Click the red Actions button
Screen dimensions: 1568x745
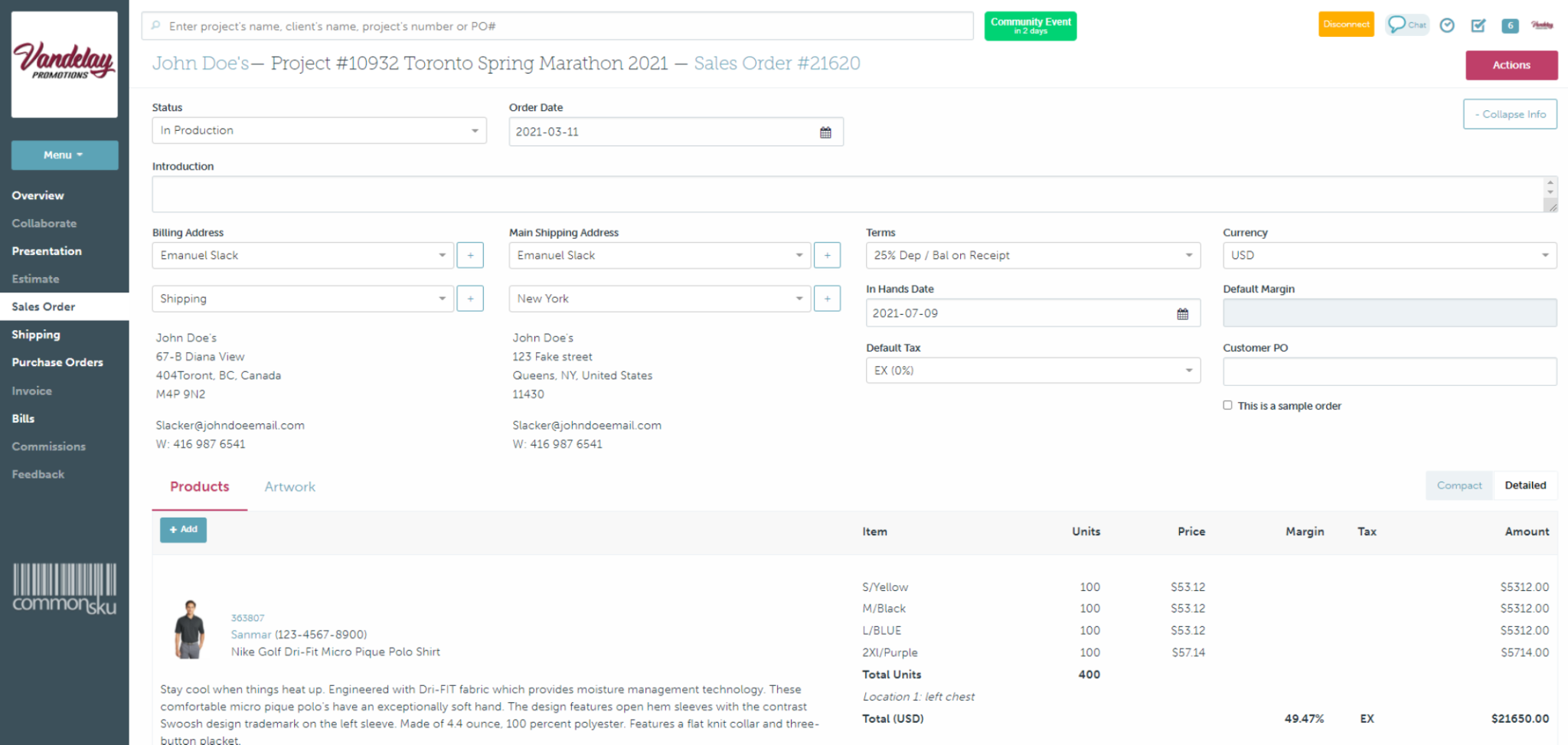pyautogui.click(x=1511, y=65)
